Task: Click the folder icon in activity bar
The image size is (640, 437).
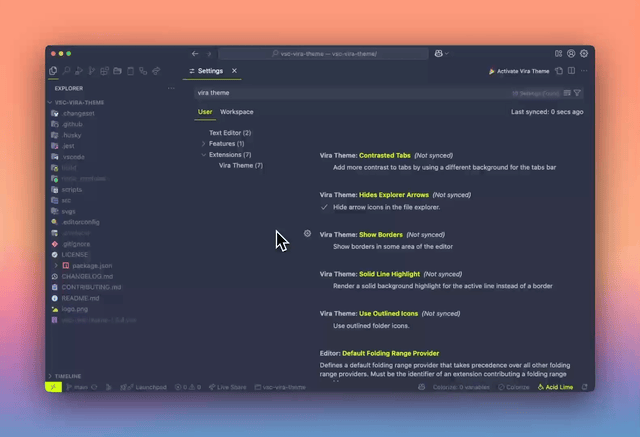Action: 118,71
